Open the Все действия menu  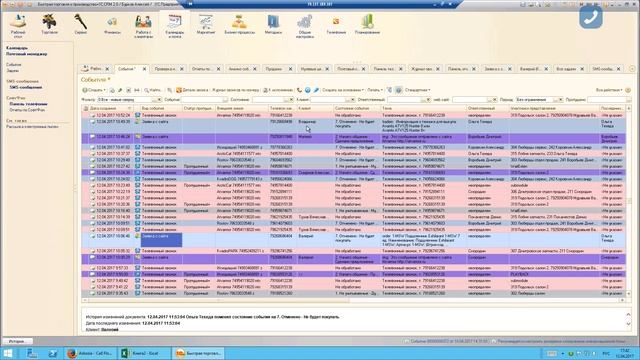(x=609, y=90)
